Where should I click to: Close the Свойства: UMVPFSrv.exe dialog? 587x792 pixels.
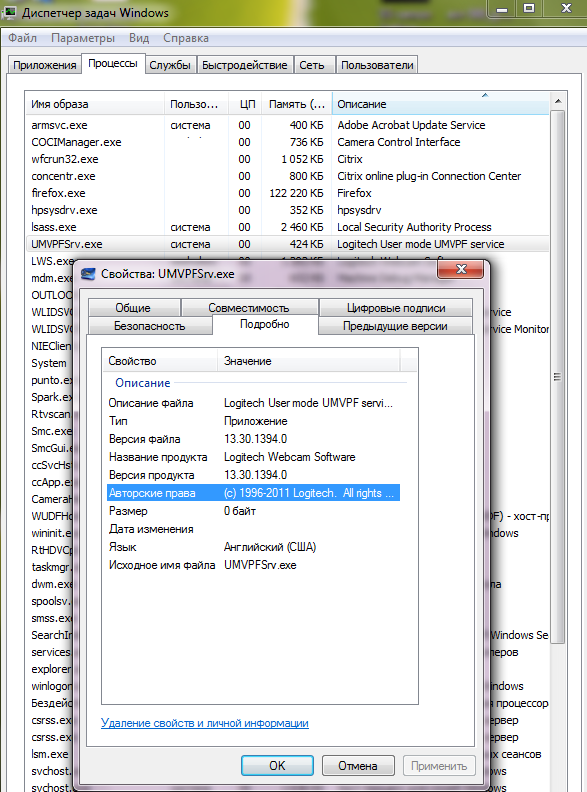click(461, 269)
